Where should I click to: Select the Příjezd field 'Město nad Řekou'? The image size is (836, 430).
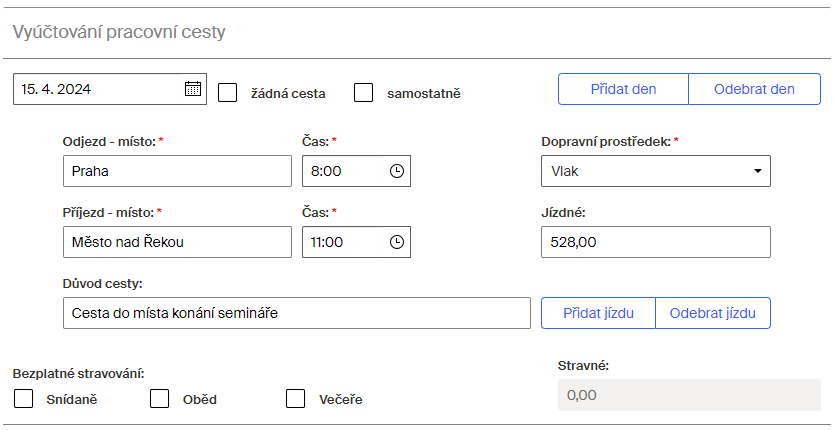coord(178,242)
